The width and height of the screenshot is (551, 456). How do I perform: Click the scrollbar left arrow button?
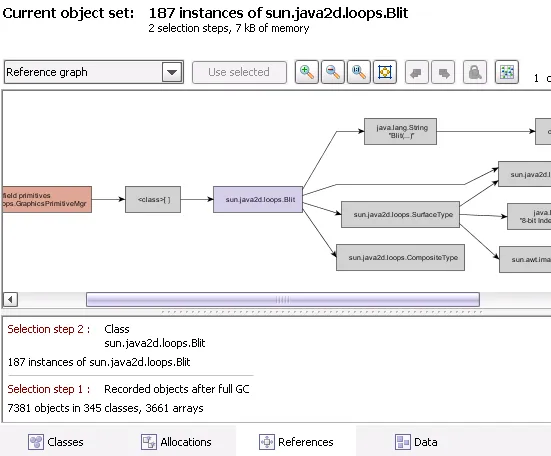10,300
